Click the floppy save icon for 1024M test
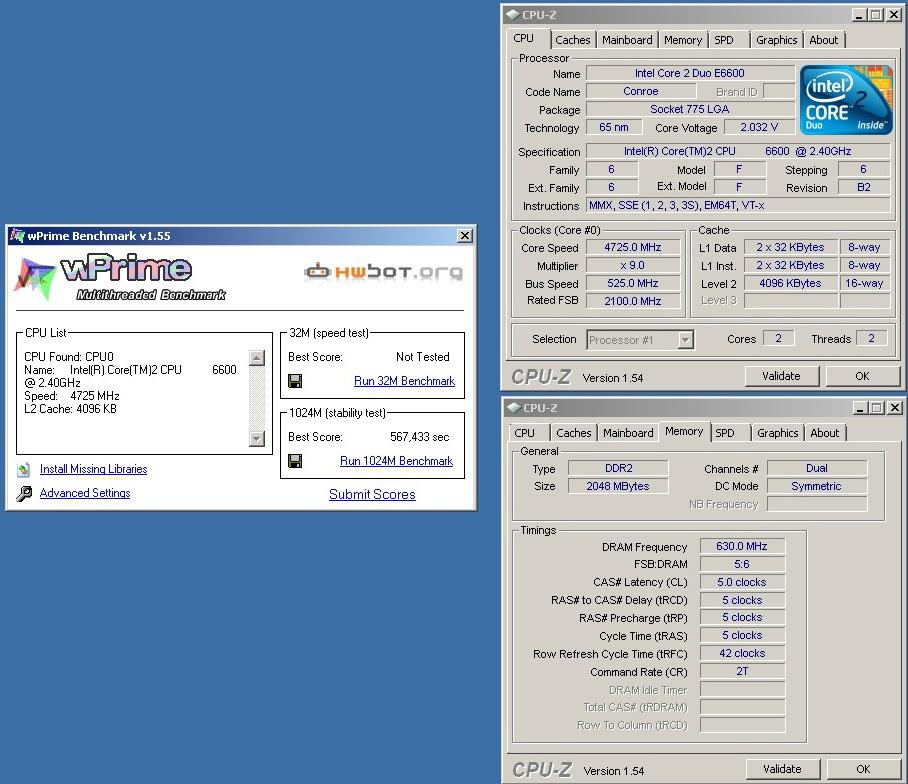The width and height of the screenshot is (908, 784). coord(295,461)
